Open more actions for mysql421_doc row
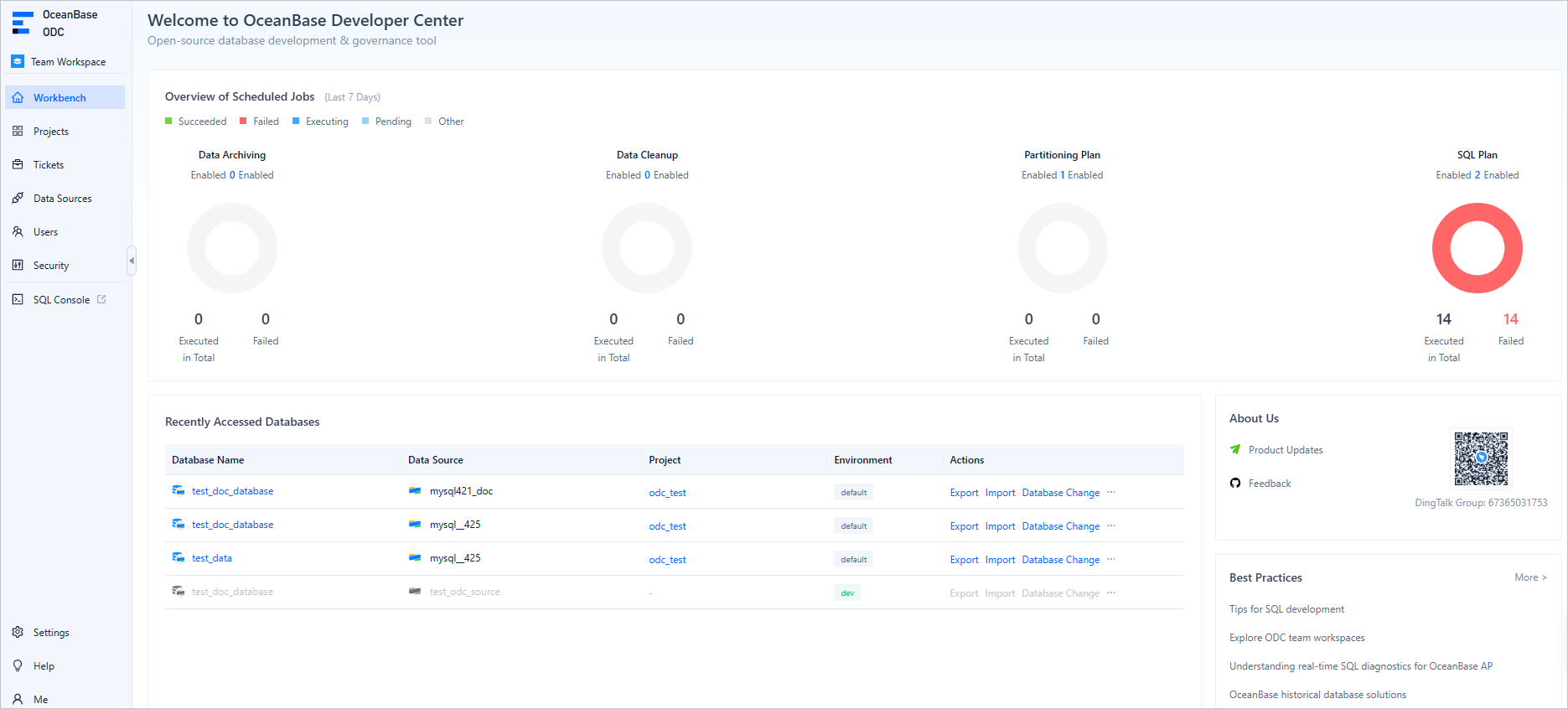 pos(1111,493)
